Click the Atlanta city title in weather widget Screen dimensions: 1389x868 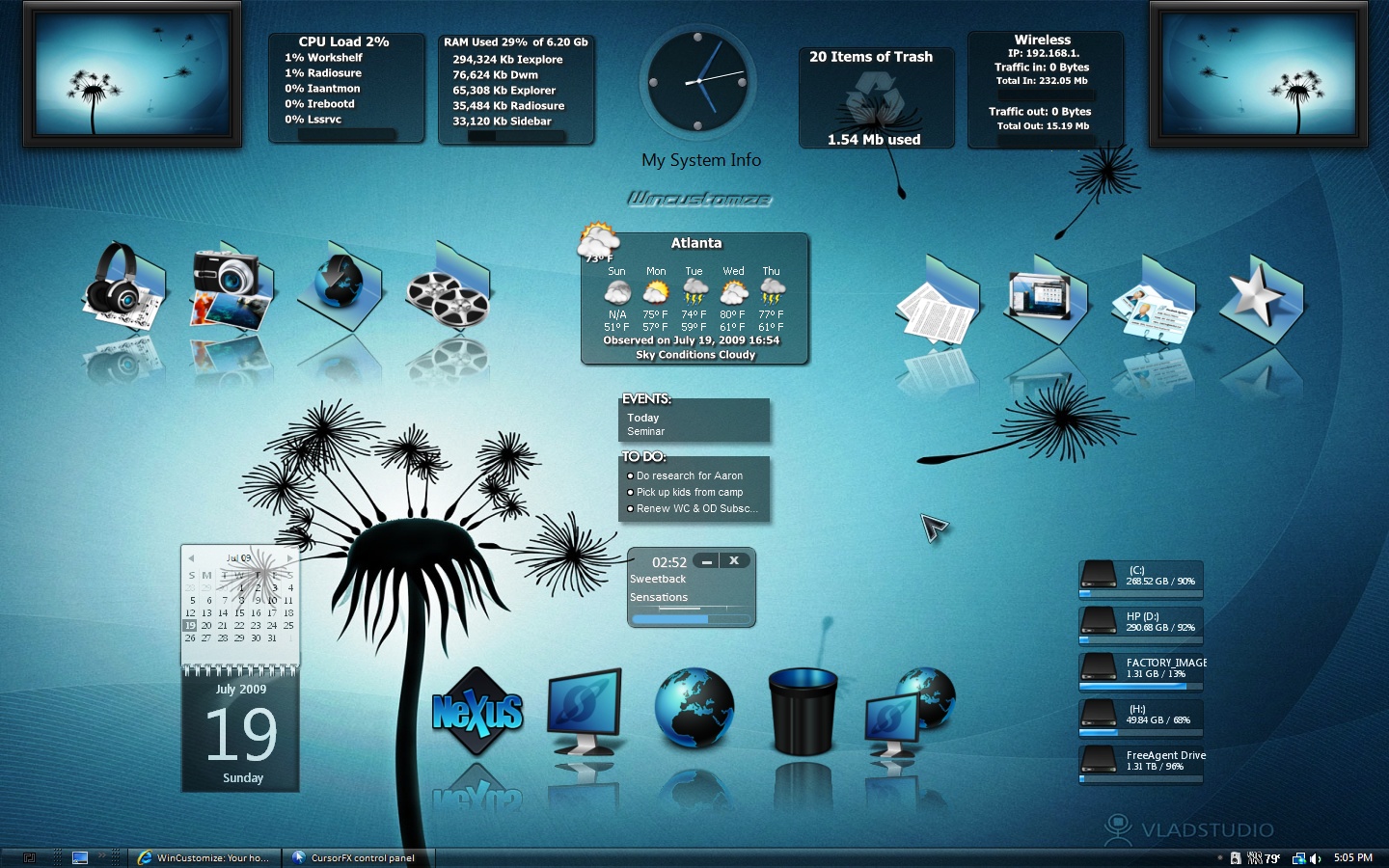point(696,243)
